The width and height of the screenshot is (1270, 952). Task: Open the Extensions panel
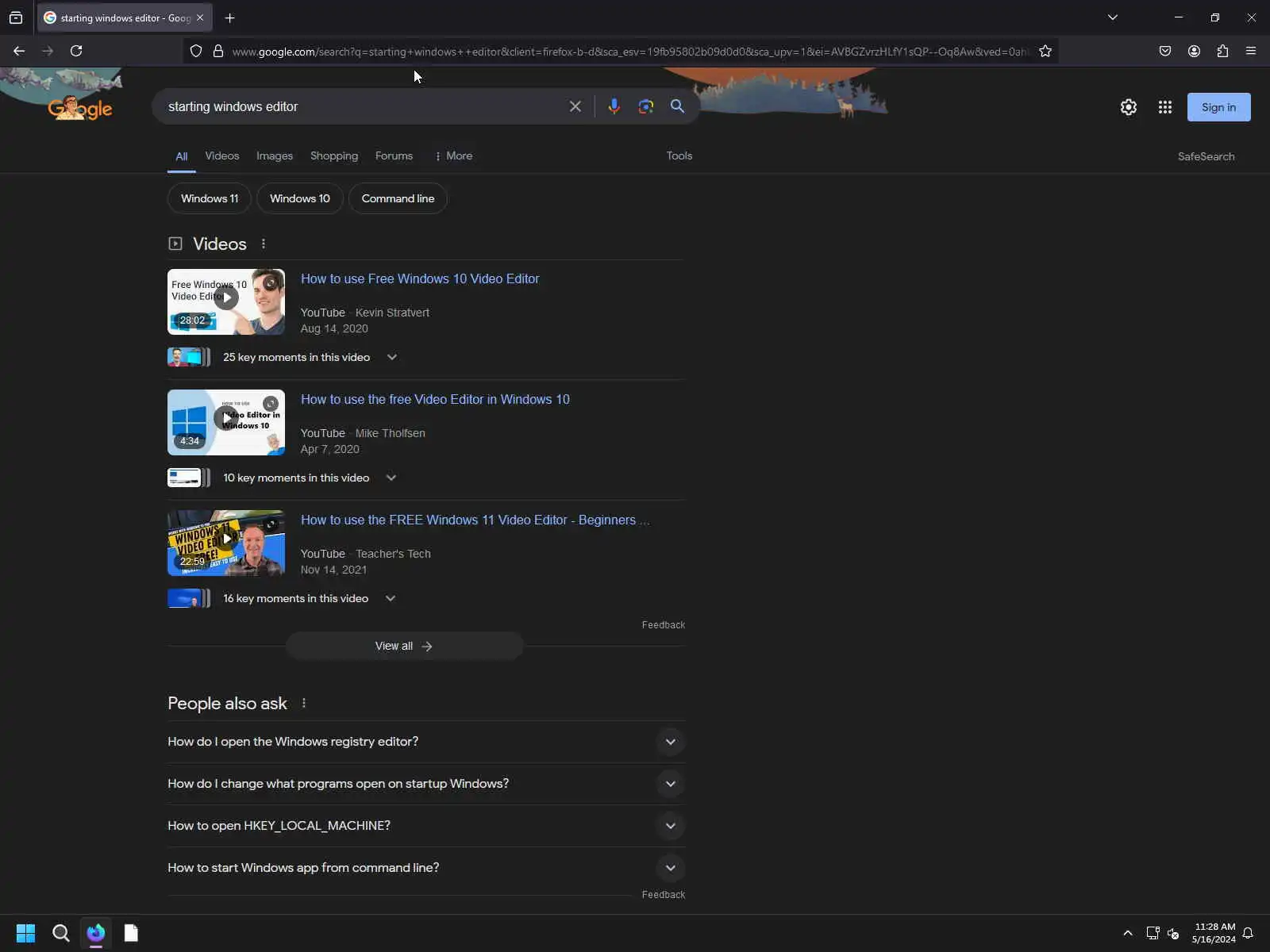click(x=1222, y=51)
